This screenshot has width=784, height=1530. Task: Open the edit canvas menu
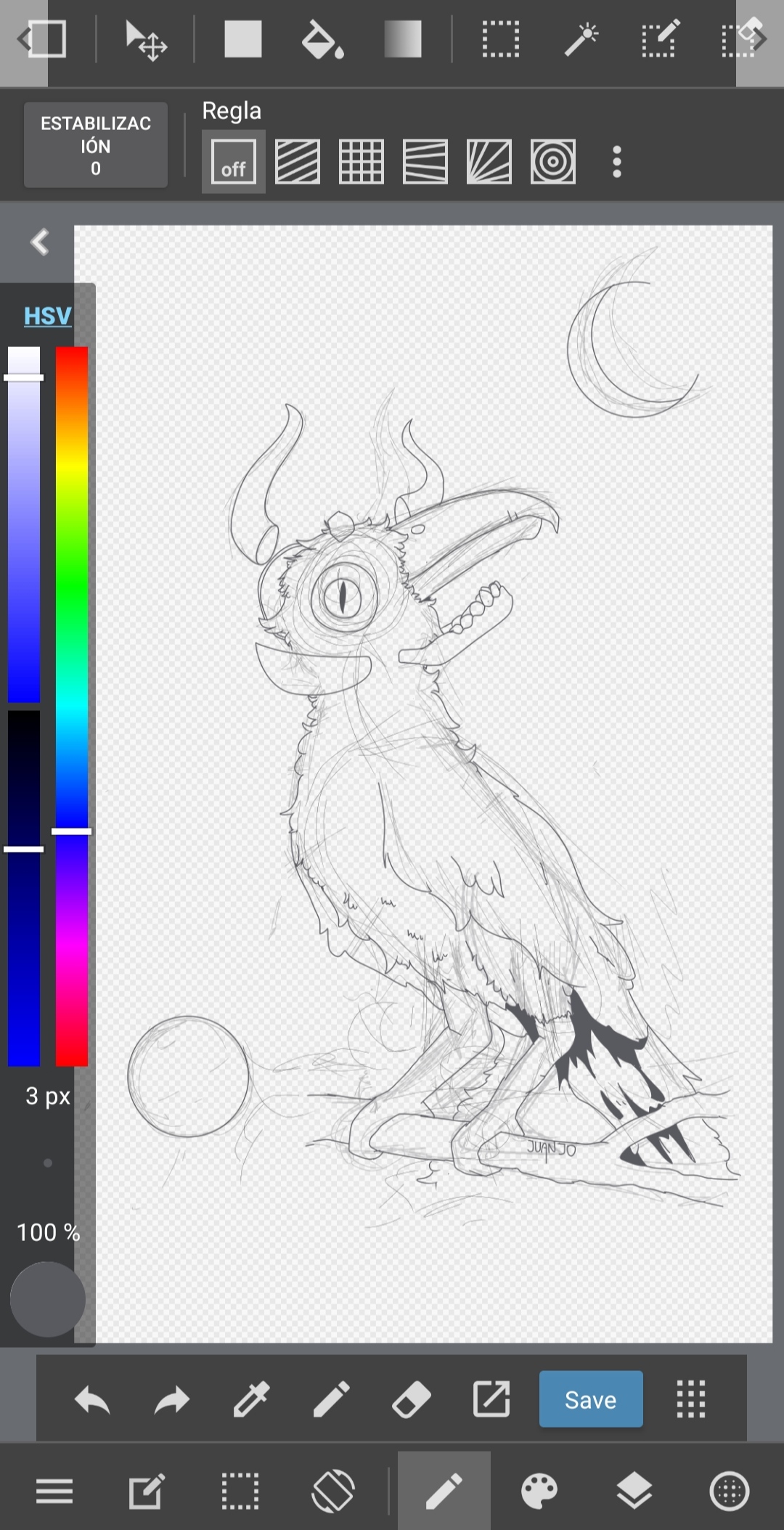(x=147, y=1492)
